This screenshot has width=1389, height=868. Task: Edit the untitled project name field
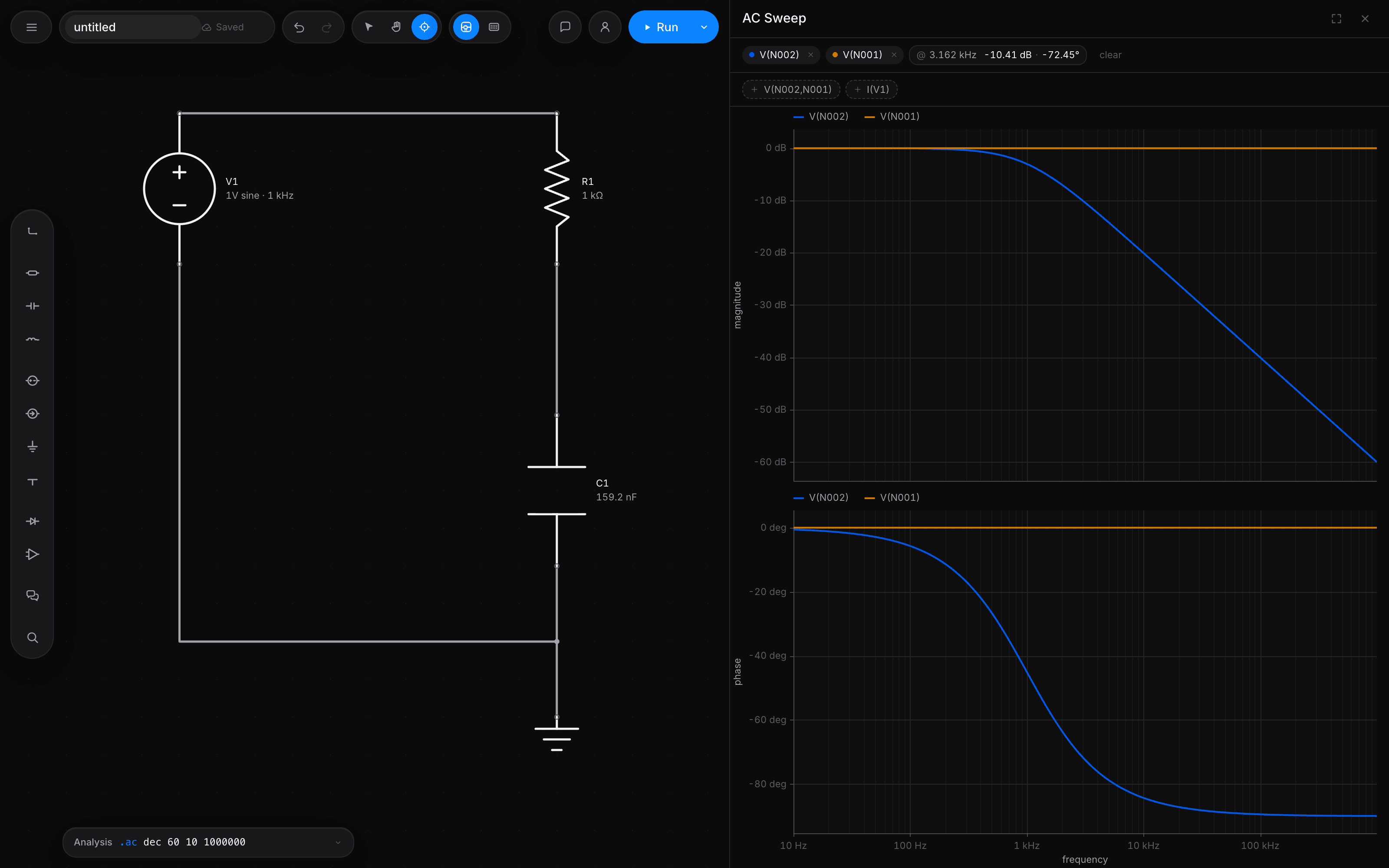pyautogui.click(x=132, y=27)
